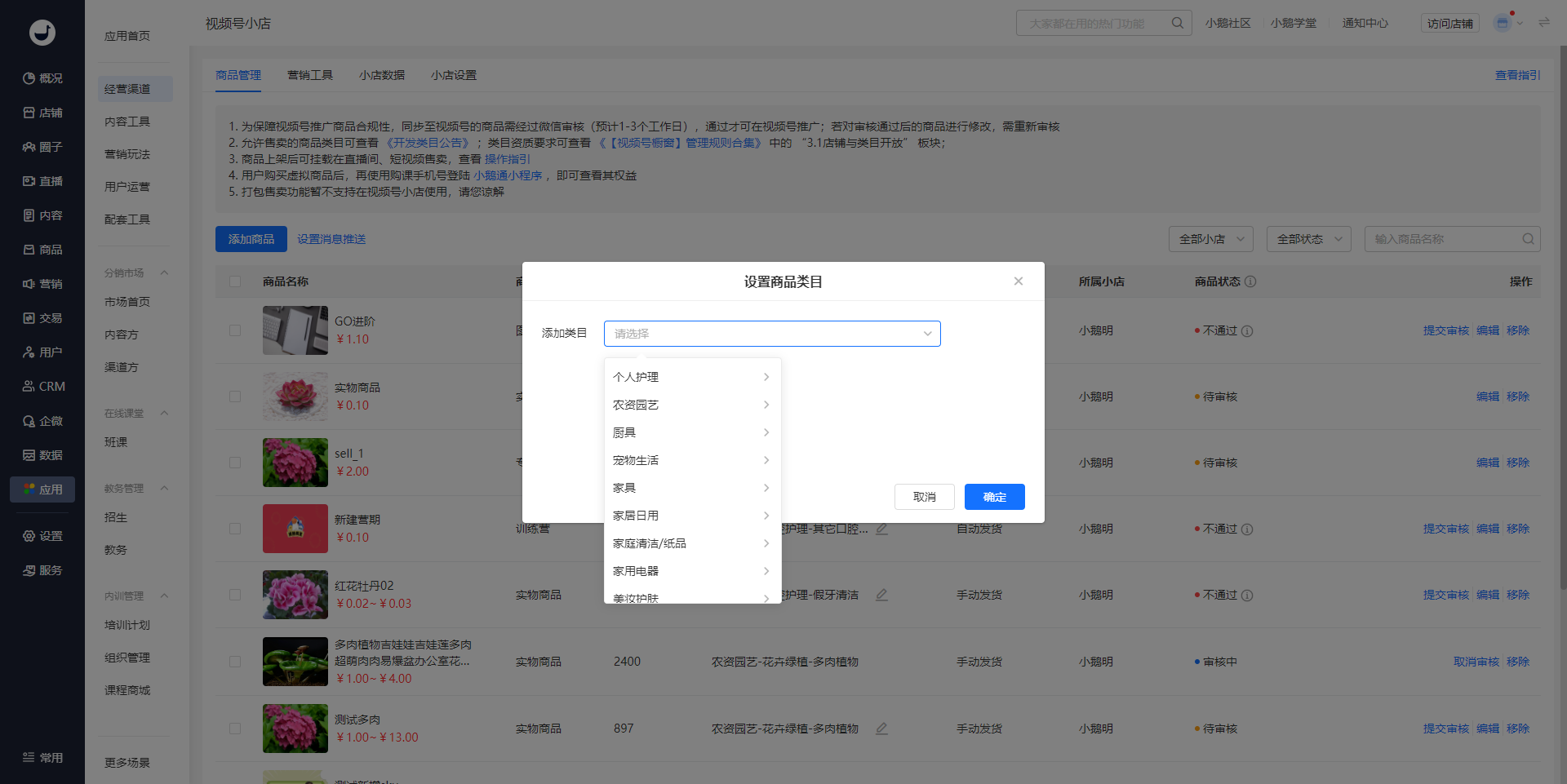1567x784 pixels.
Task: Close the 设置商品类目 dialog
Action: (x=1019, y=281)
